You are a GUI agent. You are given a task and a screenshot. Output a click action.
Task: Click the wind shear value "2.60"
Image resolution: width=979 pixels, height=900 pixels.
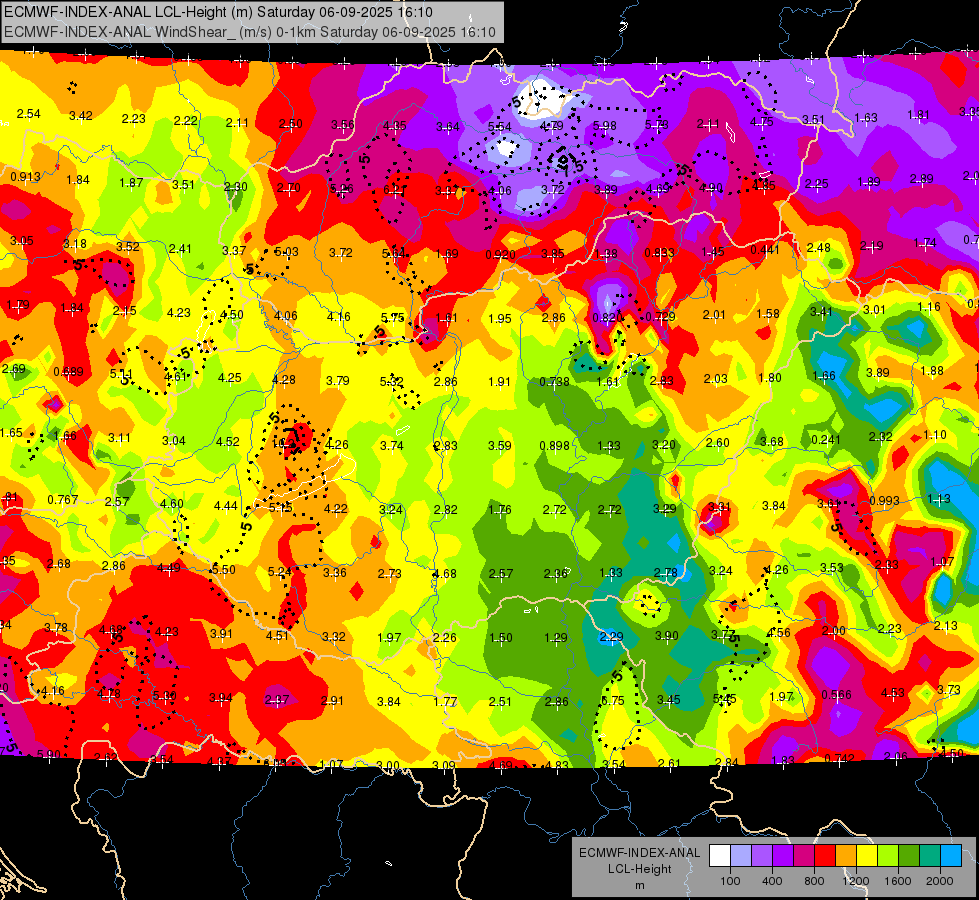coord(717,442)
